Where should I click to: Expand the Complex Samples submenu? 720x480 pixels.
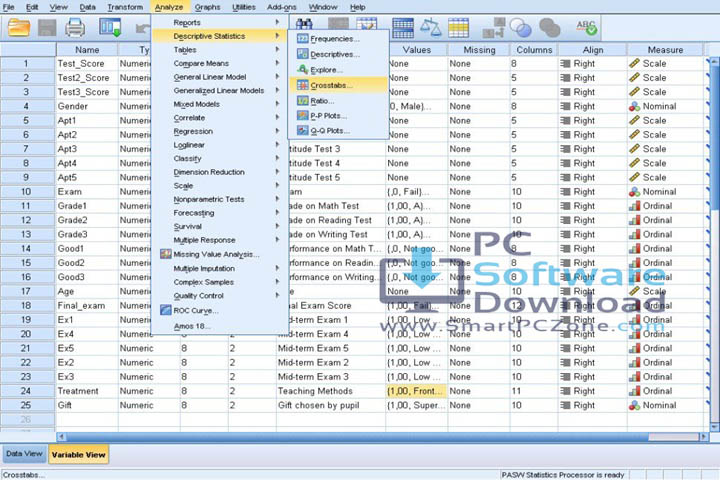[x=219, y=282]
